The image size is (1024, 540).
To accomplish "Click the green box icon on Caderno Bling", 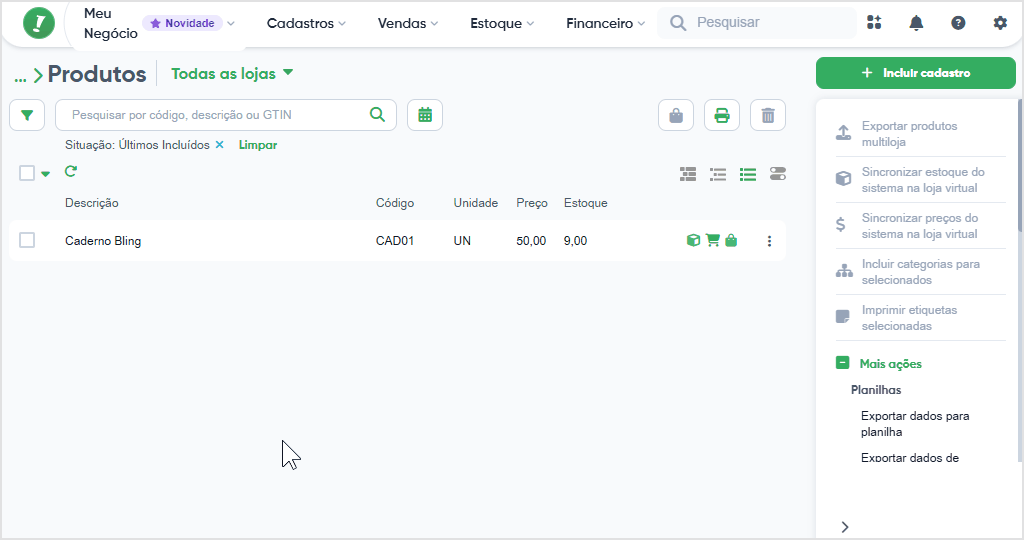I will pyautogui.click(x=694, y=240).
